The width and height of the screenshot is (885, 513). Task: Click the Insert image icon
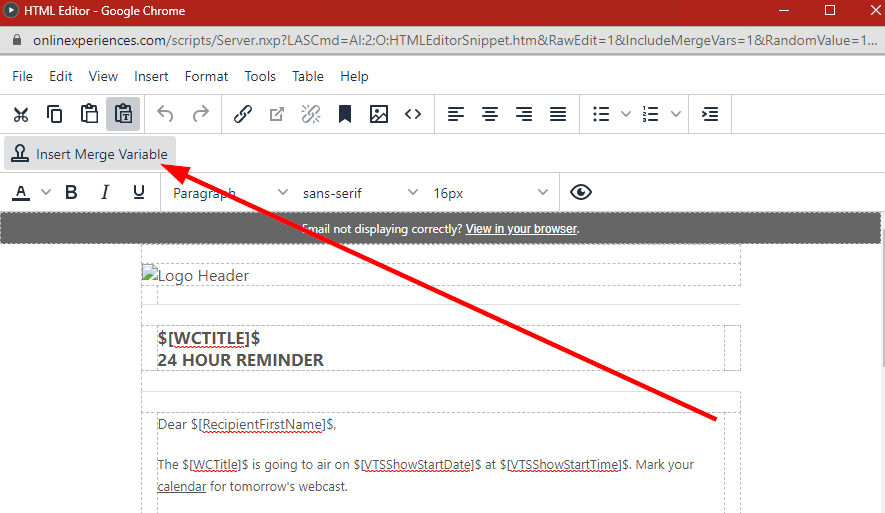point(379,115)
